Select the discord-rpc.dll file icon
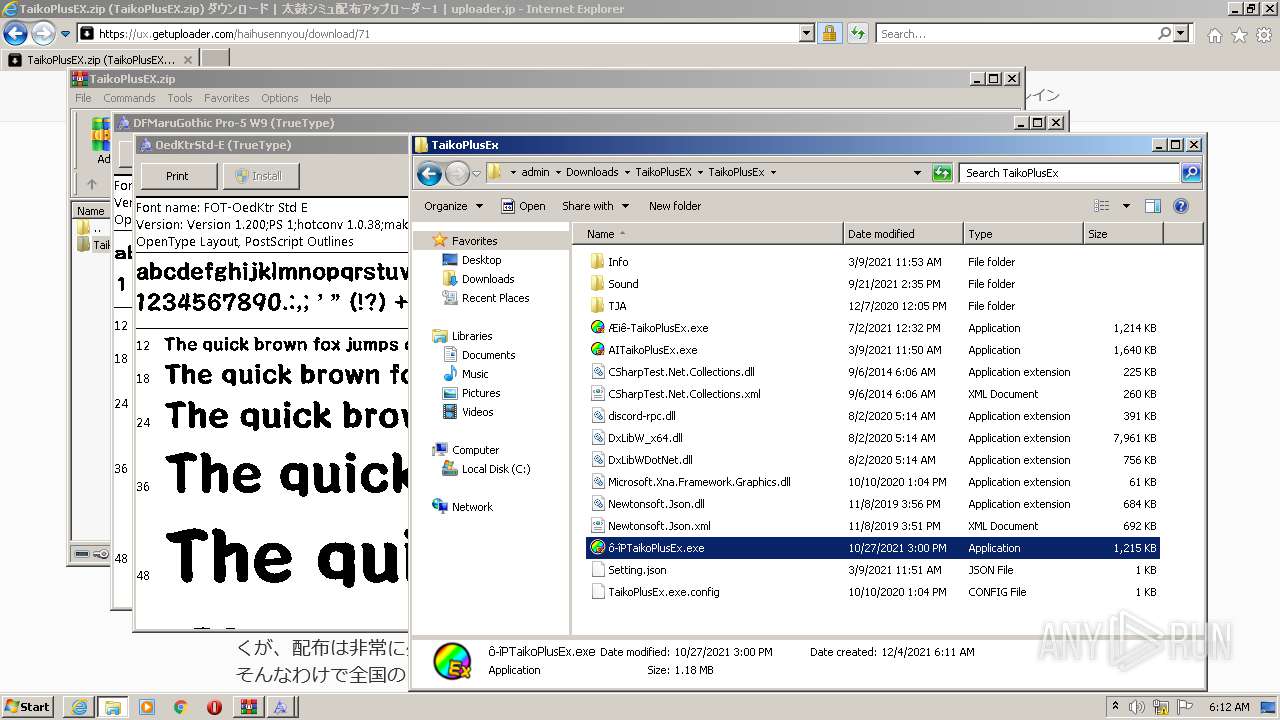This screenshot has height=720, width=1280. point(598,416)
